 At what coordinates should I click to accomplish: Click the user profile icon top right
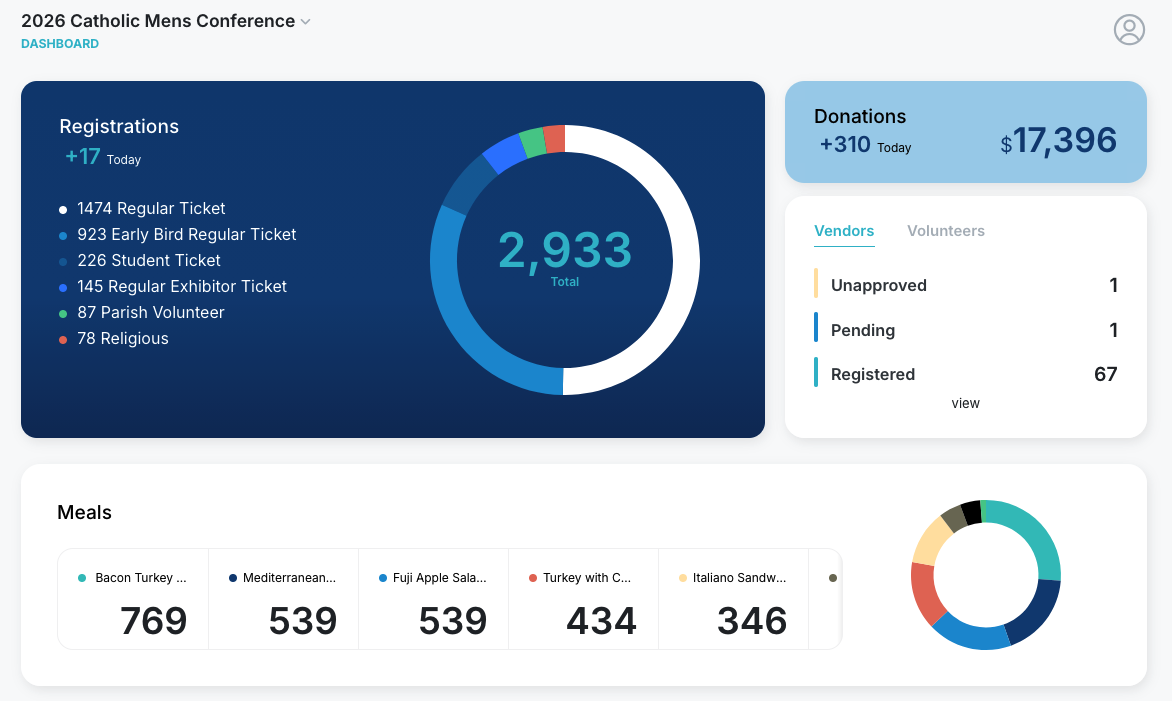[x=1129, y=29]
